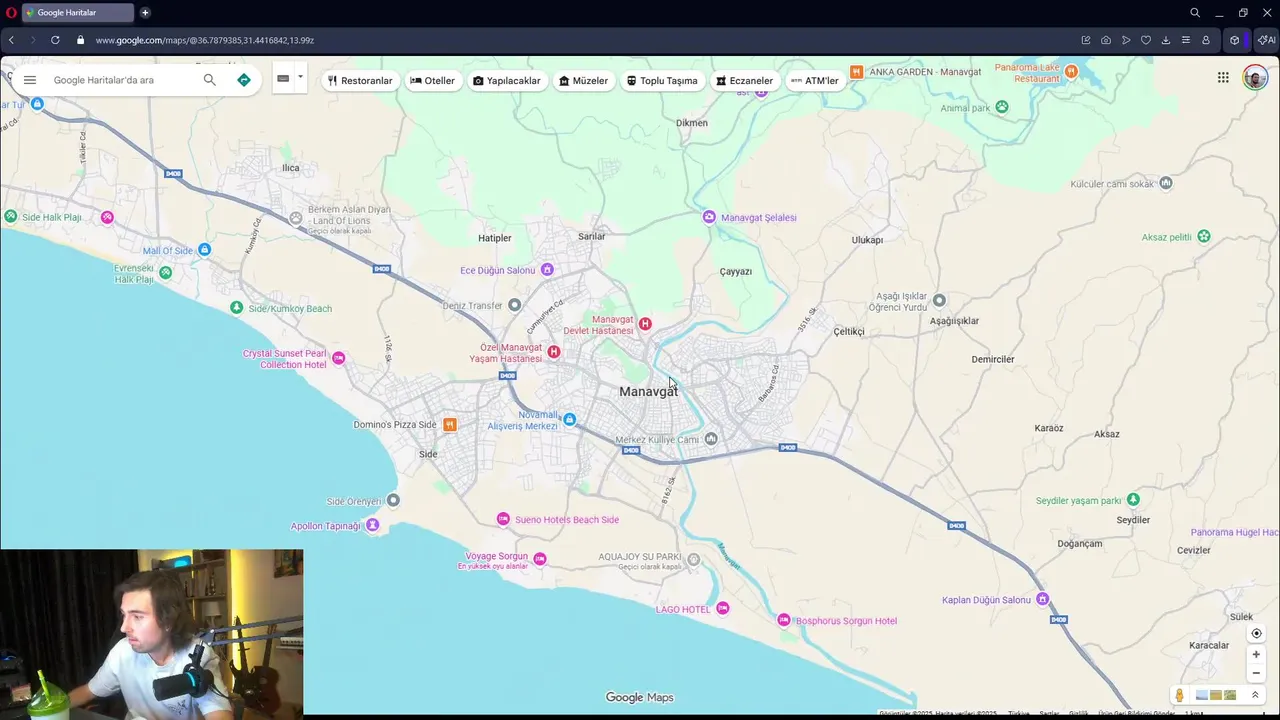The height and width of the screenshot is (720, 1280).
Task: Select the ATM'ler filter chip
Action: pyautogui.click(x=814, y=81)
